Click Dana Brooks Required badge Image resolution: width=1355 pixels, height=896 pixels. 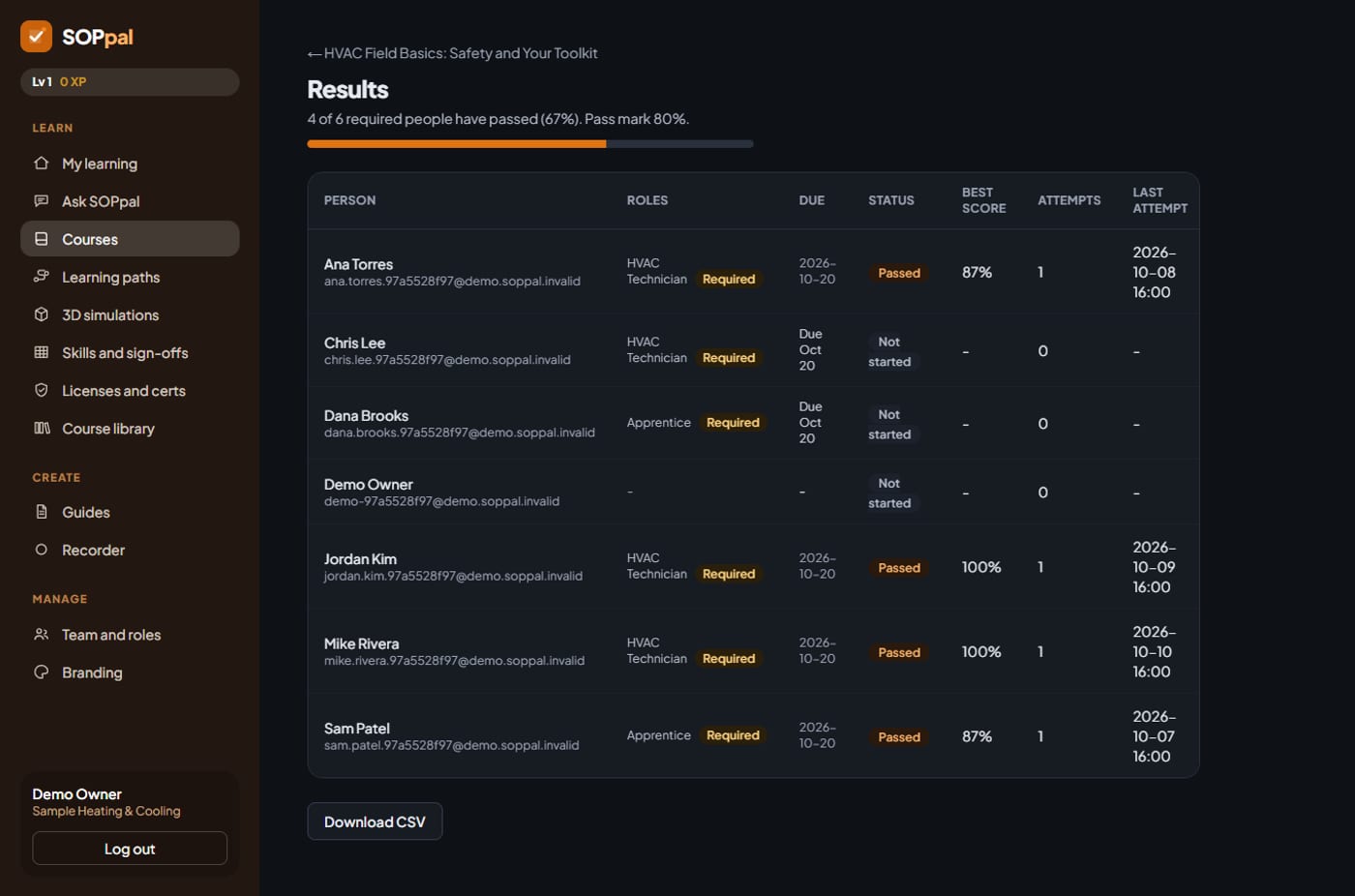(x=733, y=423)
